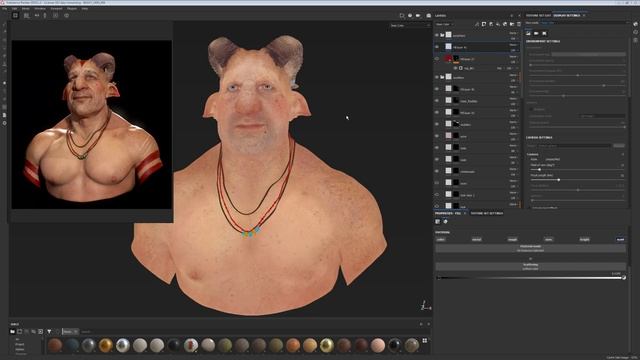Delete layer with the trash icon
This screenshot has height=360, width=640.
coord(519,24)
